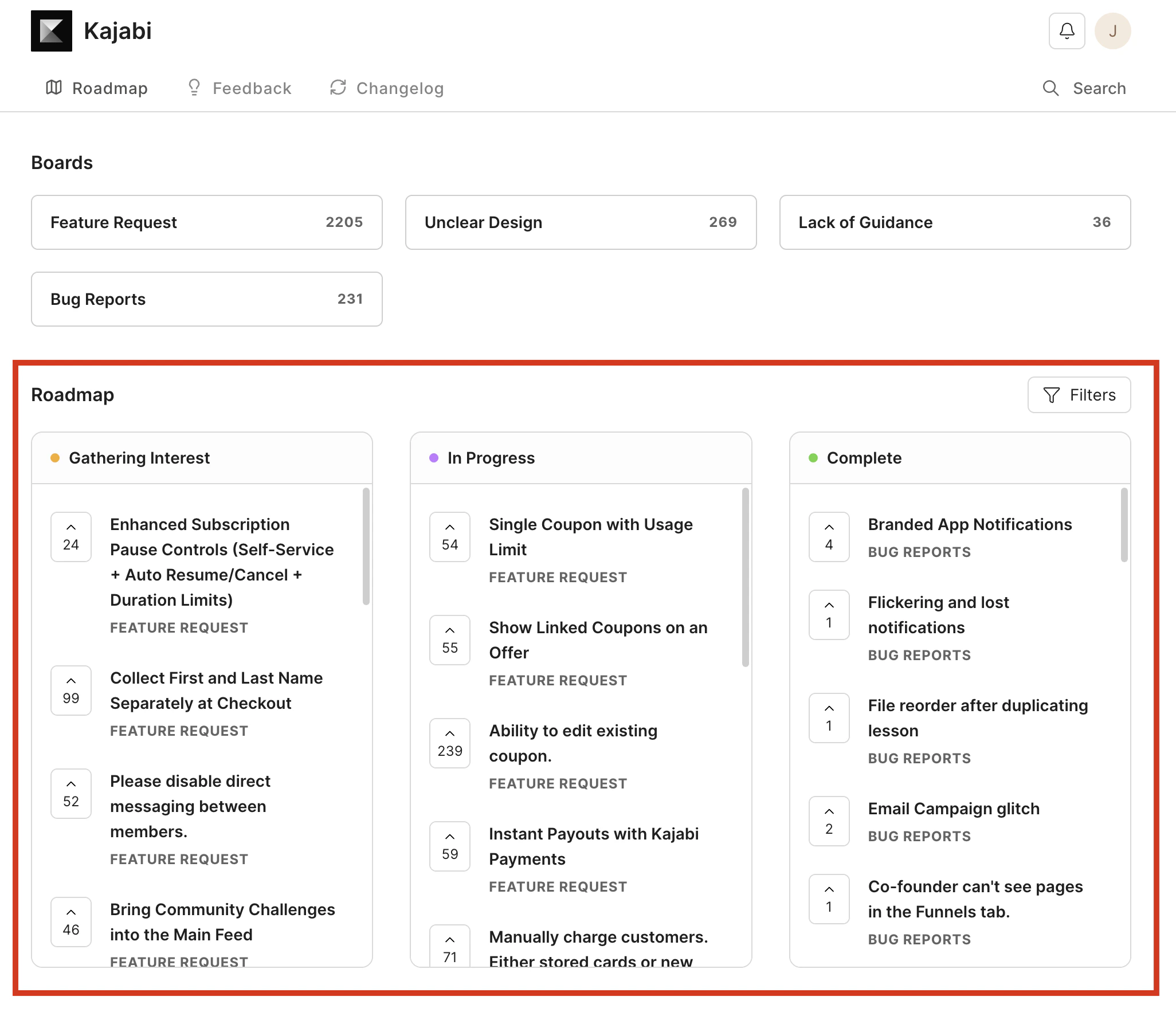This screenshot has width=1176, height=1020.
Task: Open Instant Payouts with Kajabi Payments post
Action: pyautogui.click(x=594, y=846)
